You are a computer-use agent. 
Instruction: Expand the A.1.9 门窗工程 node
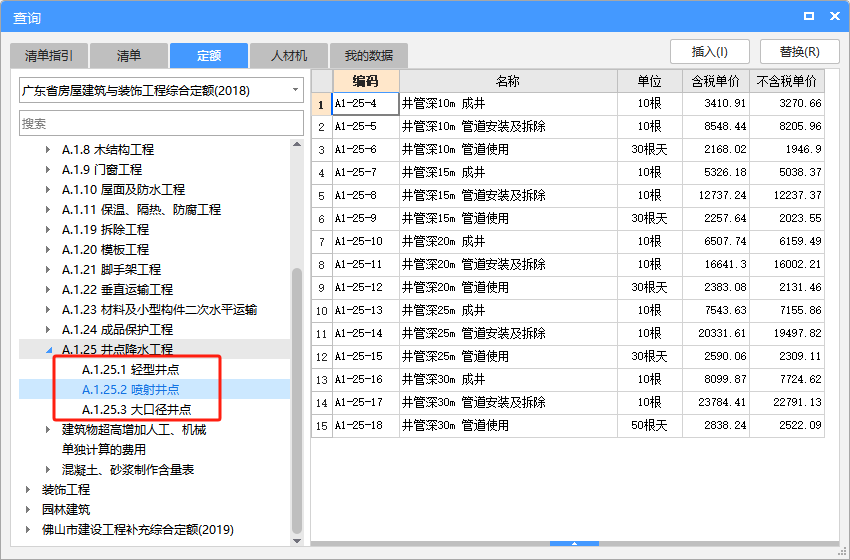[x=48, y=169]
